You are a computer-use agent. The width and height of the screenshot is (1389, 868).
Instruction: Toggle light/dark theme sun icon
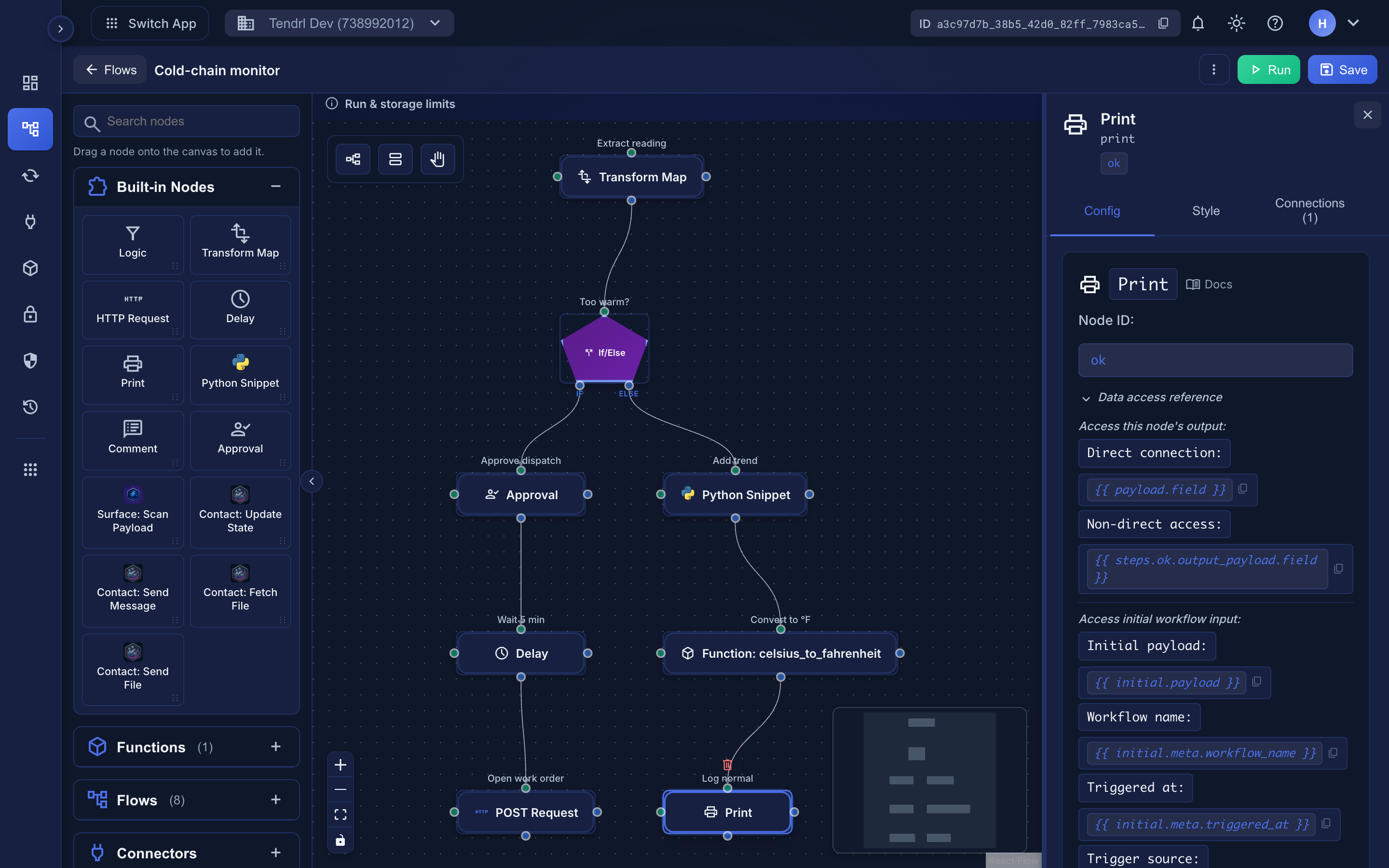1236,24
